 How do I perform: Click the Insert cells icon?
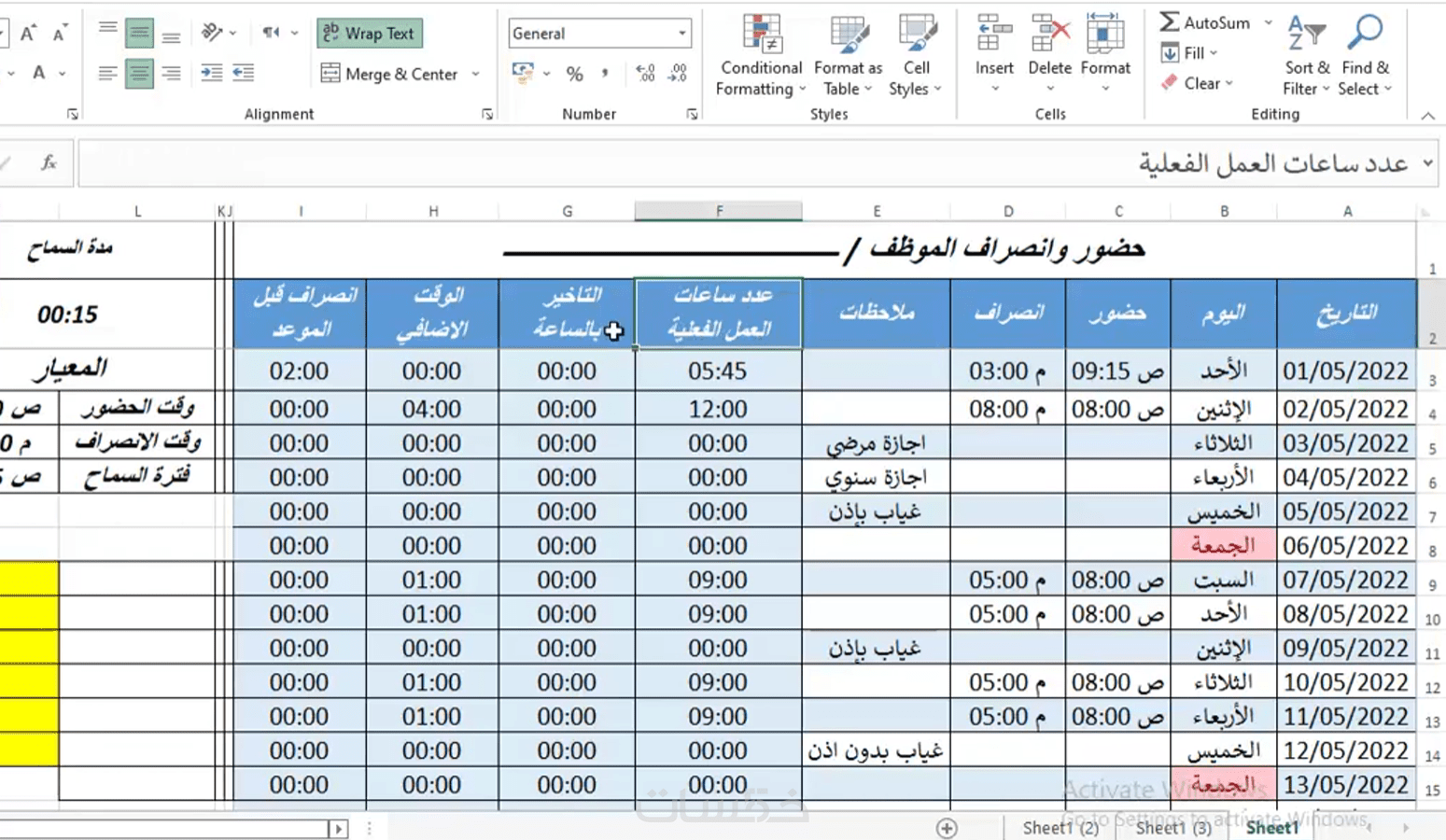pyautogui.click(x=994, y=33)
